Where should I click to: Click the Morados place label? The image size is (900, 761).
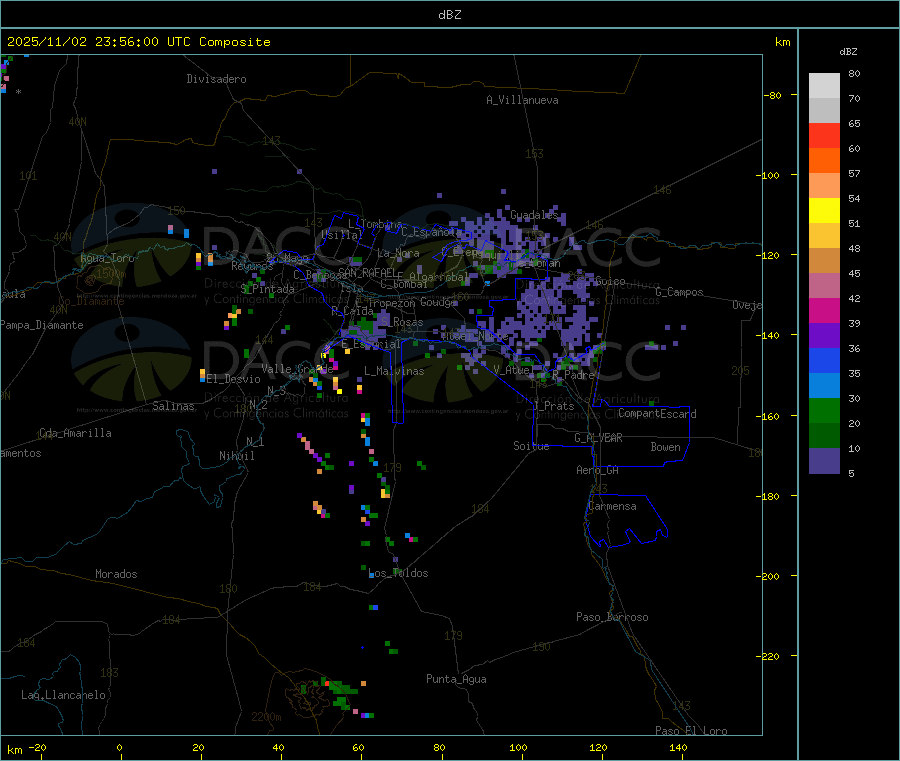116,574
